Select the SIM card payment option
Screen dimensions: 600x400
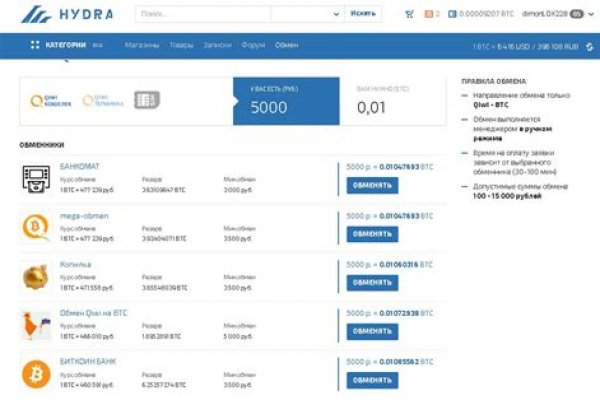(146, 100)
